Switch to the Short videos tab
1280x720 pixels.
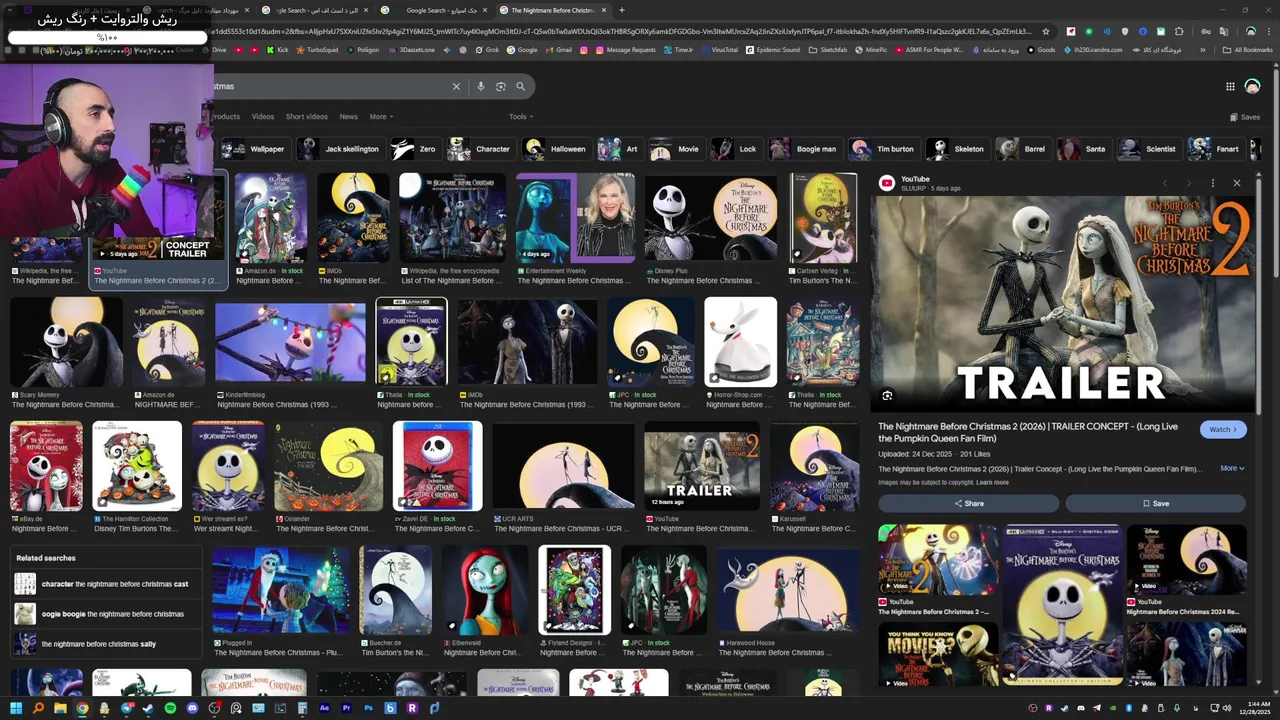(307, 116)
